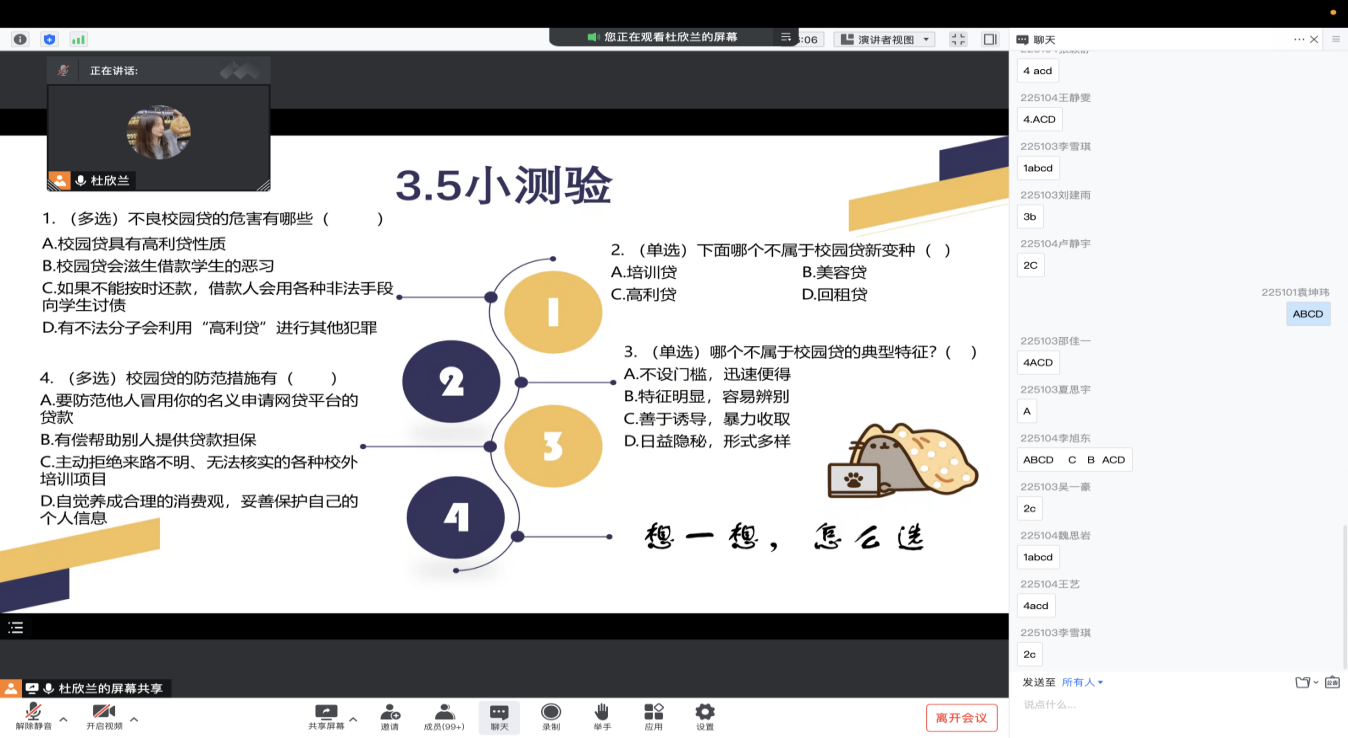Open the 演讲者视图 view dropdown
Screen dimensions: 1348x738
pos(885,39)
